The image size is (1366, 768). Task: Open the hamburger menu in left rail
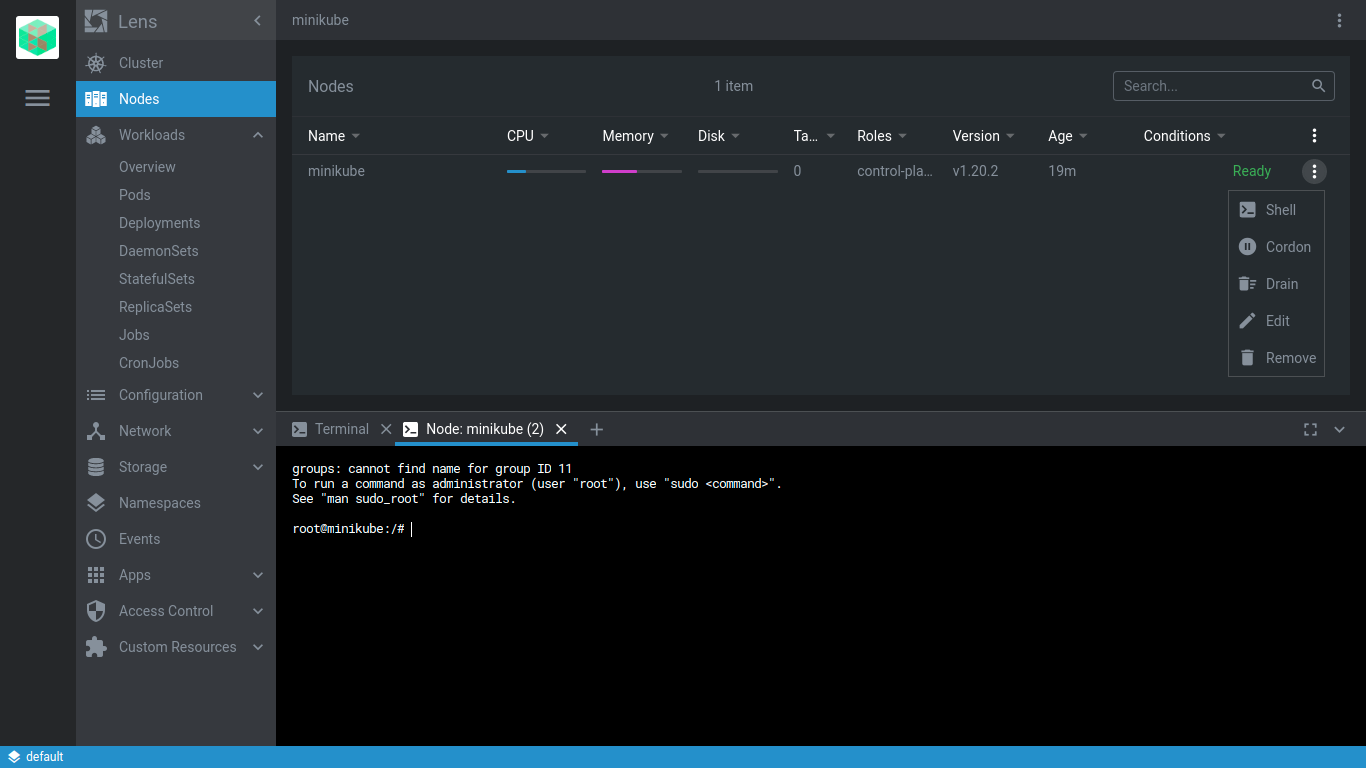pos(37,98)
